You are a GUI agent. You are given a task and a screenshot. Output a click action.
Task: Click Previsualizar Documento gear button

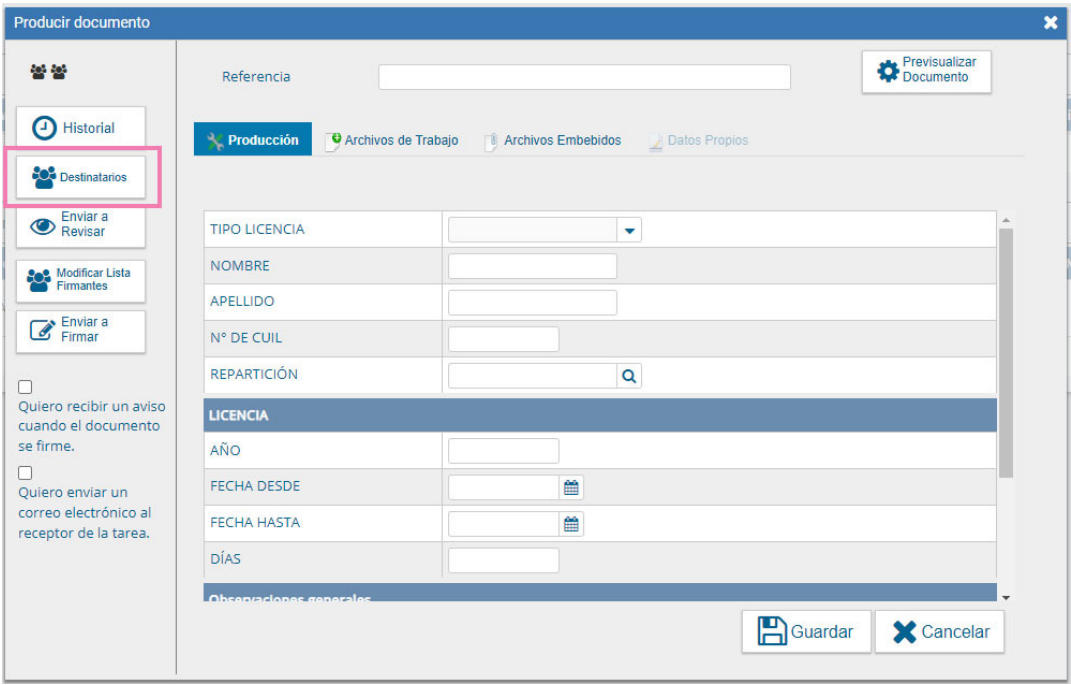pyautogui.click(x=926, y=70)
